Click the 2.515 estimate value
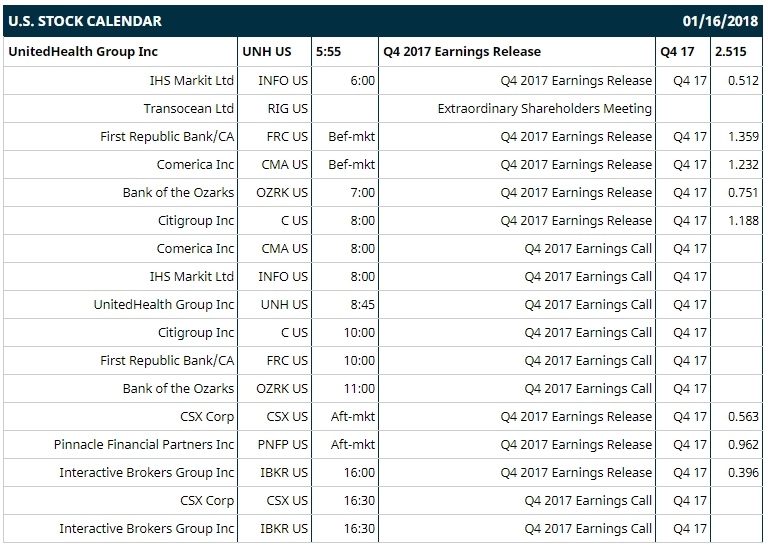This screenshot has height=548, width=768. pos(730,52)
